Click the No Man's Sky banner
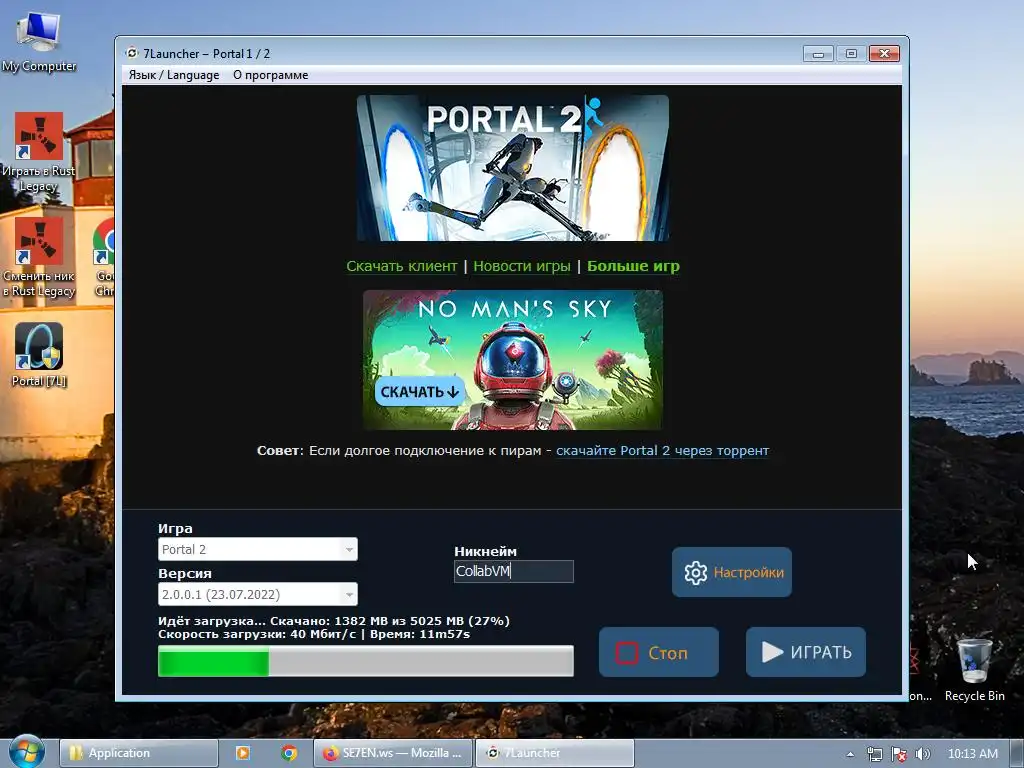 point(513,360)
